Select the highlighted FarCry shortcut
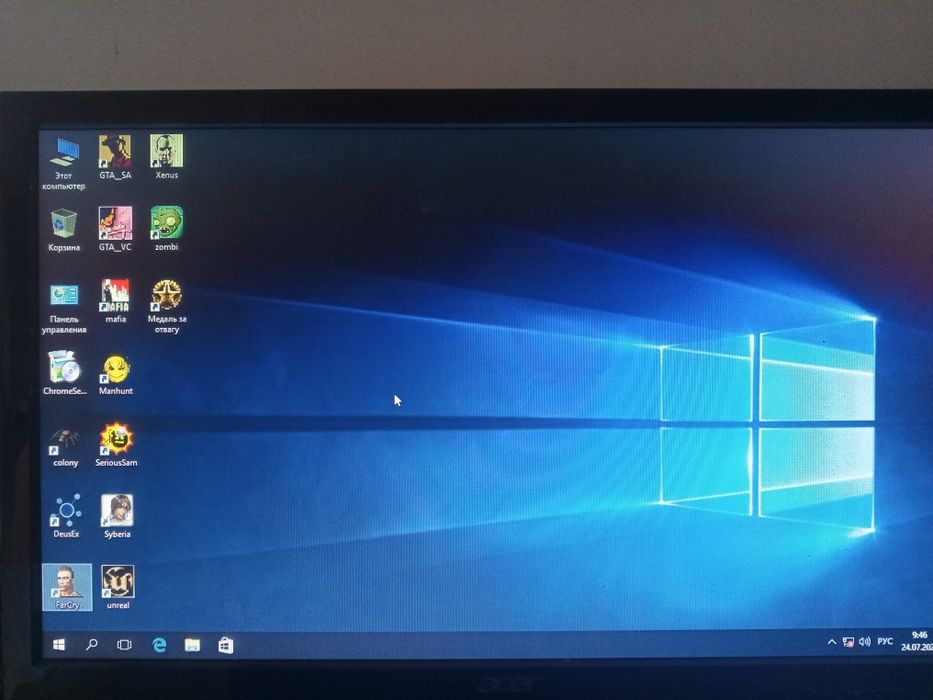The height and width of the screenshot is (700, 933). pos(67,587)
